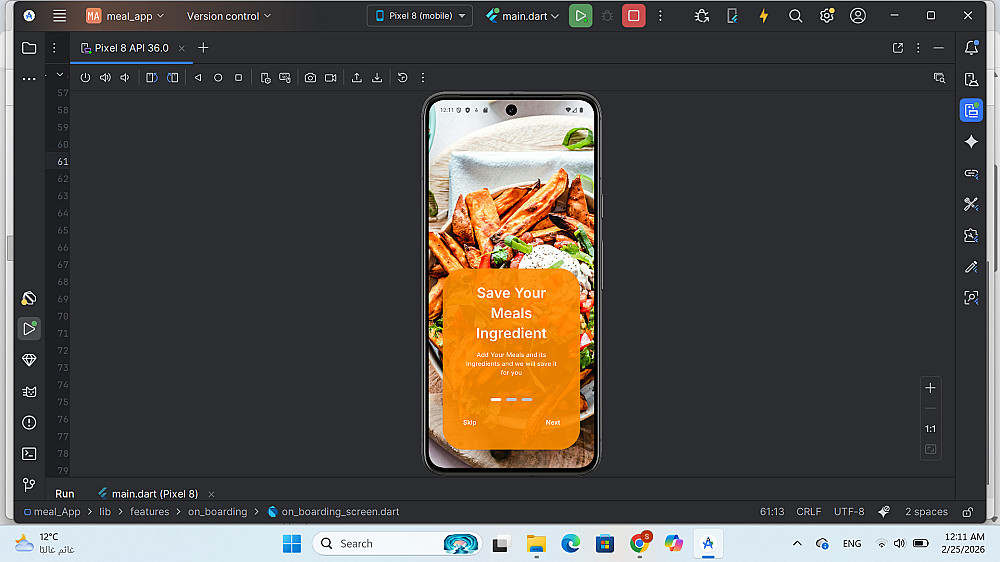
Task: Expand the Version control menu
Action: tap(228, 16)
